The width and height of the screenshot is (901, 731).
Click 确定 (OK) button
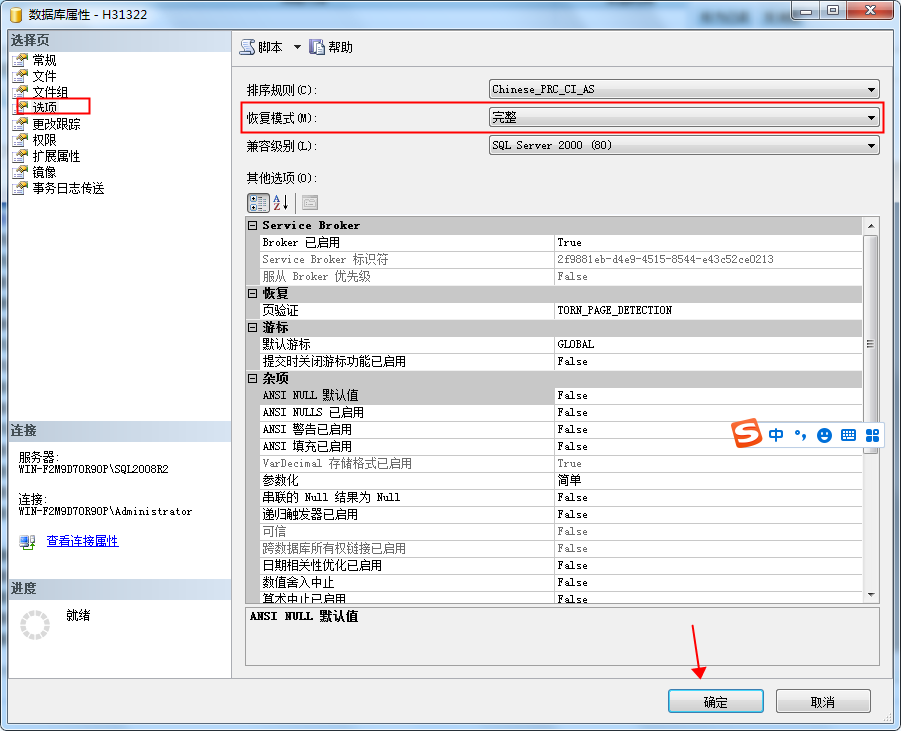(x=715, y=702)
